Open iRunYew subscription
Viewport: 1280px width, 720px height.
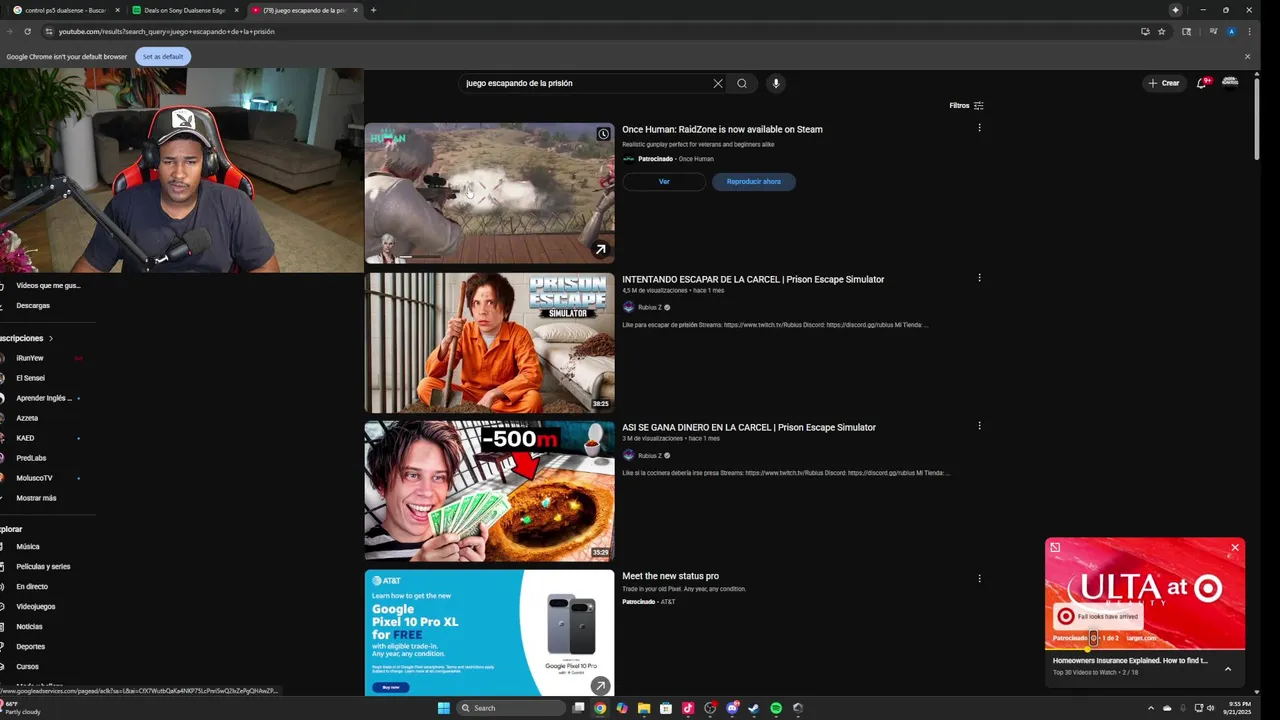(30, 358)
